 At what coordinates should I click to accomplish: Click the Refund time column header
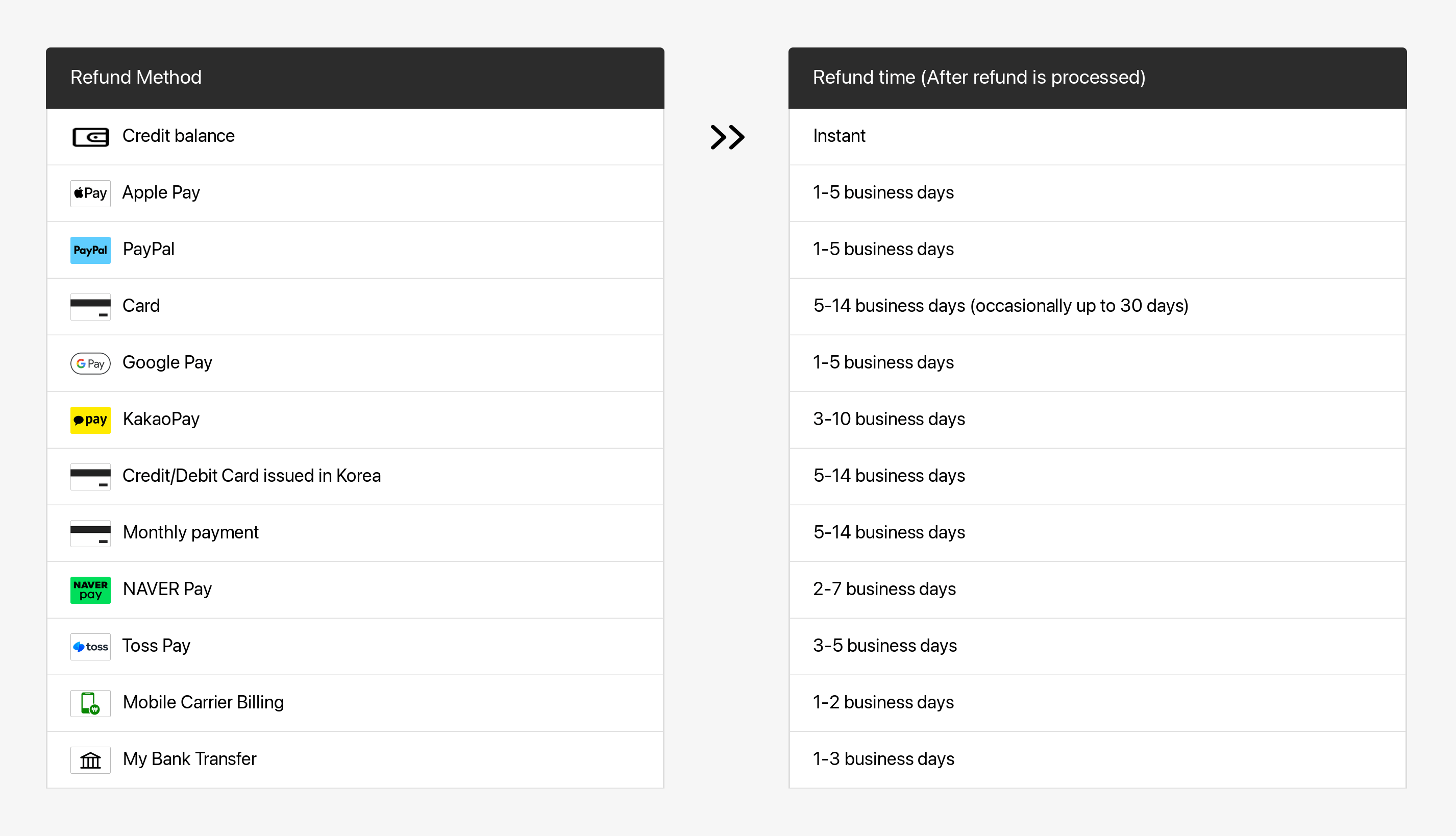[978, 78]
